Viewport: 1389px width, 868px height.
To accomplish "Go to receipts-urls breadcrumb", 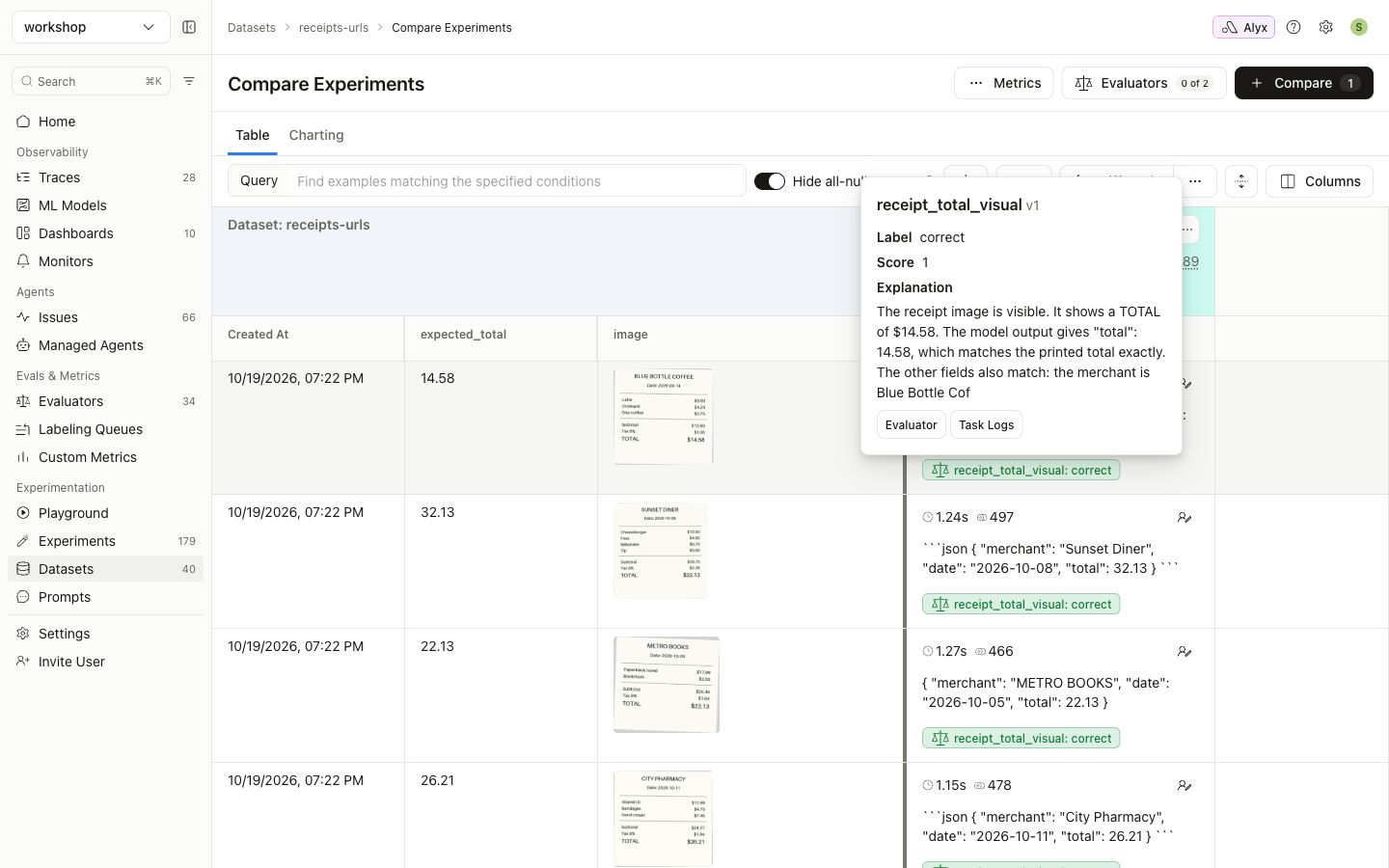I will click(334, 28).
